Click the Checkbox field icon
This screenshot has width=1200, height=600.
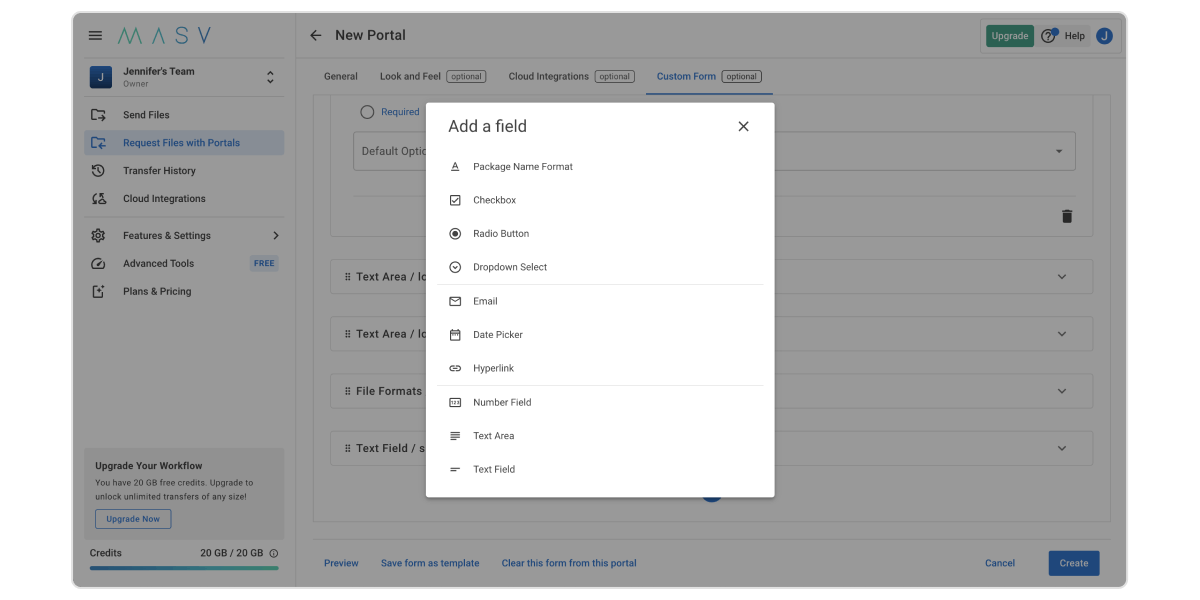pos(455,200)
